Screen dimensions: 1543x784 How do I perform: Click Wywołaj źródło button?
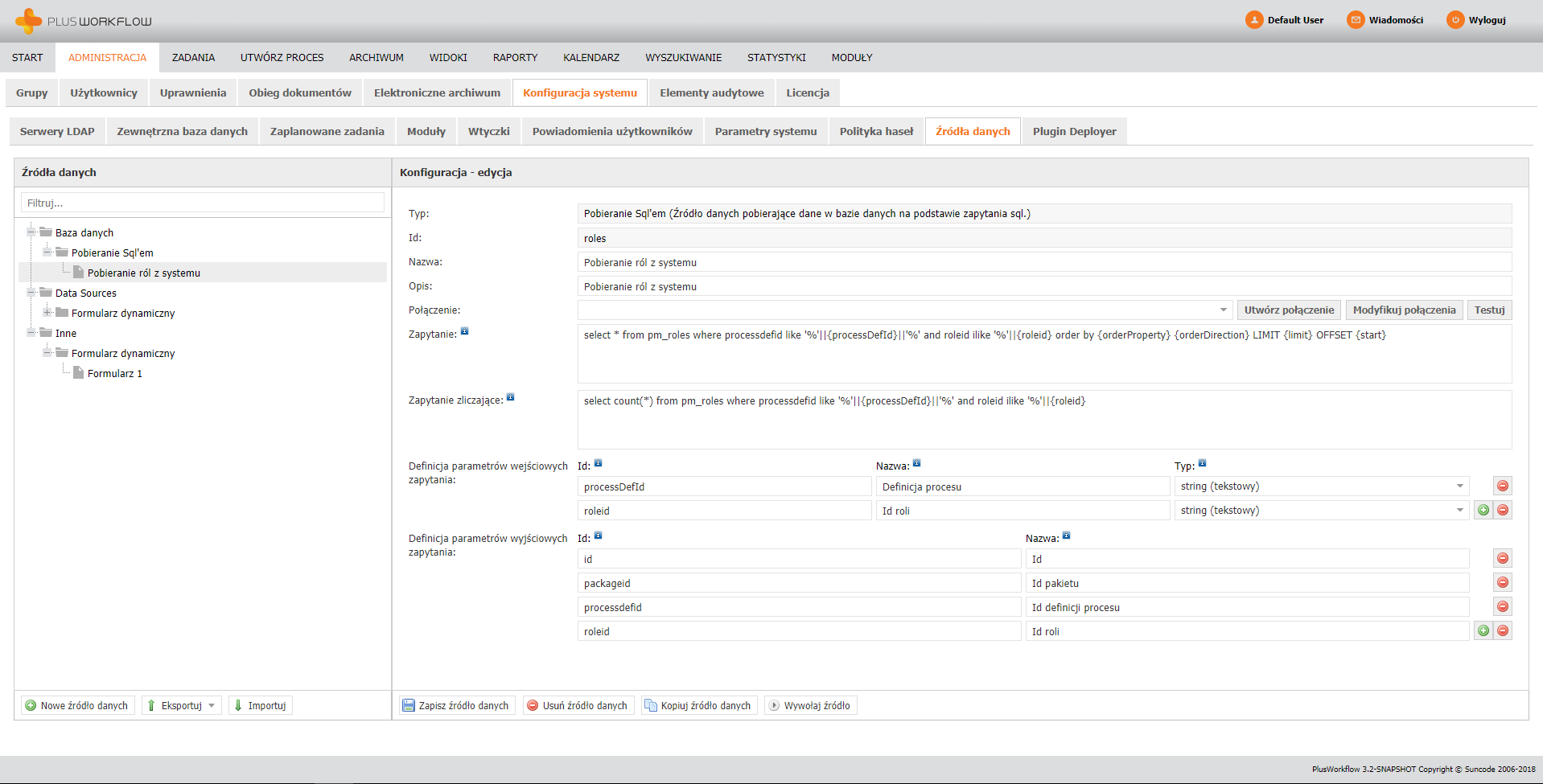click(810, 706)
